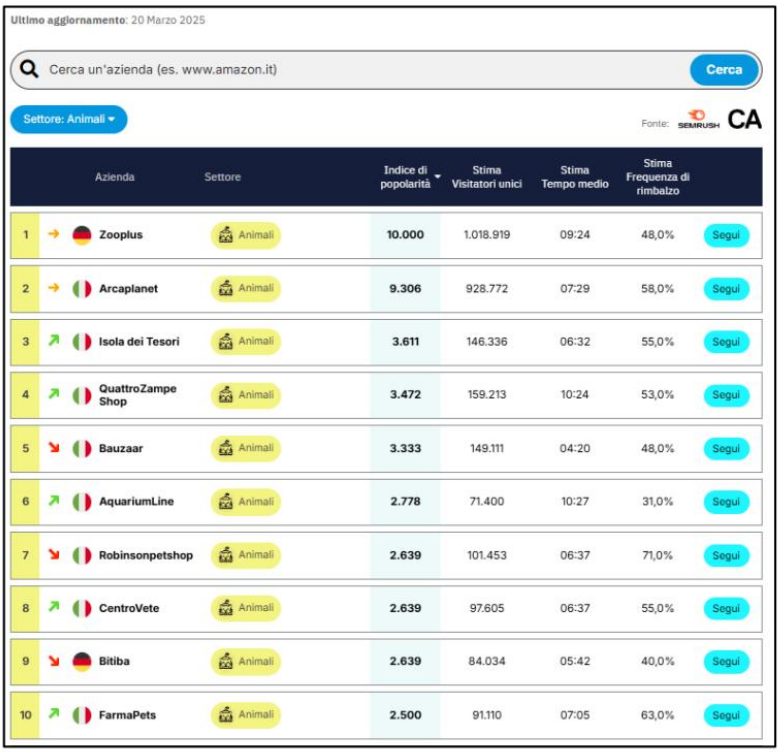Click the Azienda column header

point(115,177)
